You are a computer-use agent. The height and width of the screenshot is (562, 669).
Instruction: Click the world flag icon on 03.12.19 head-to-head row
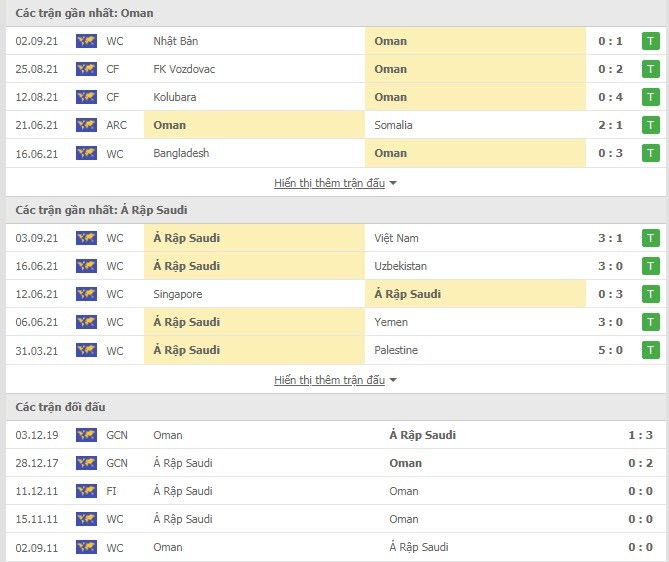coord(86,435)
